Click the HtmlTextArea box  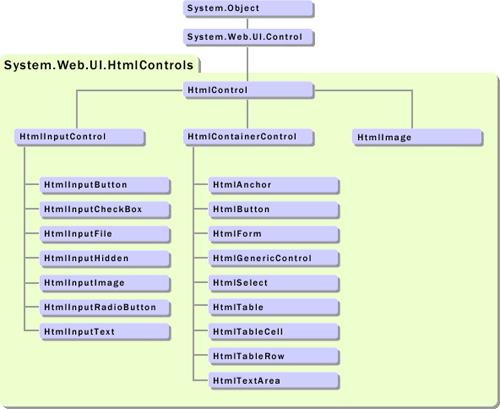click(x=274, y=381)
